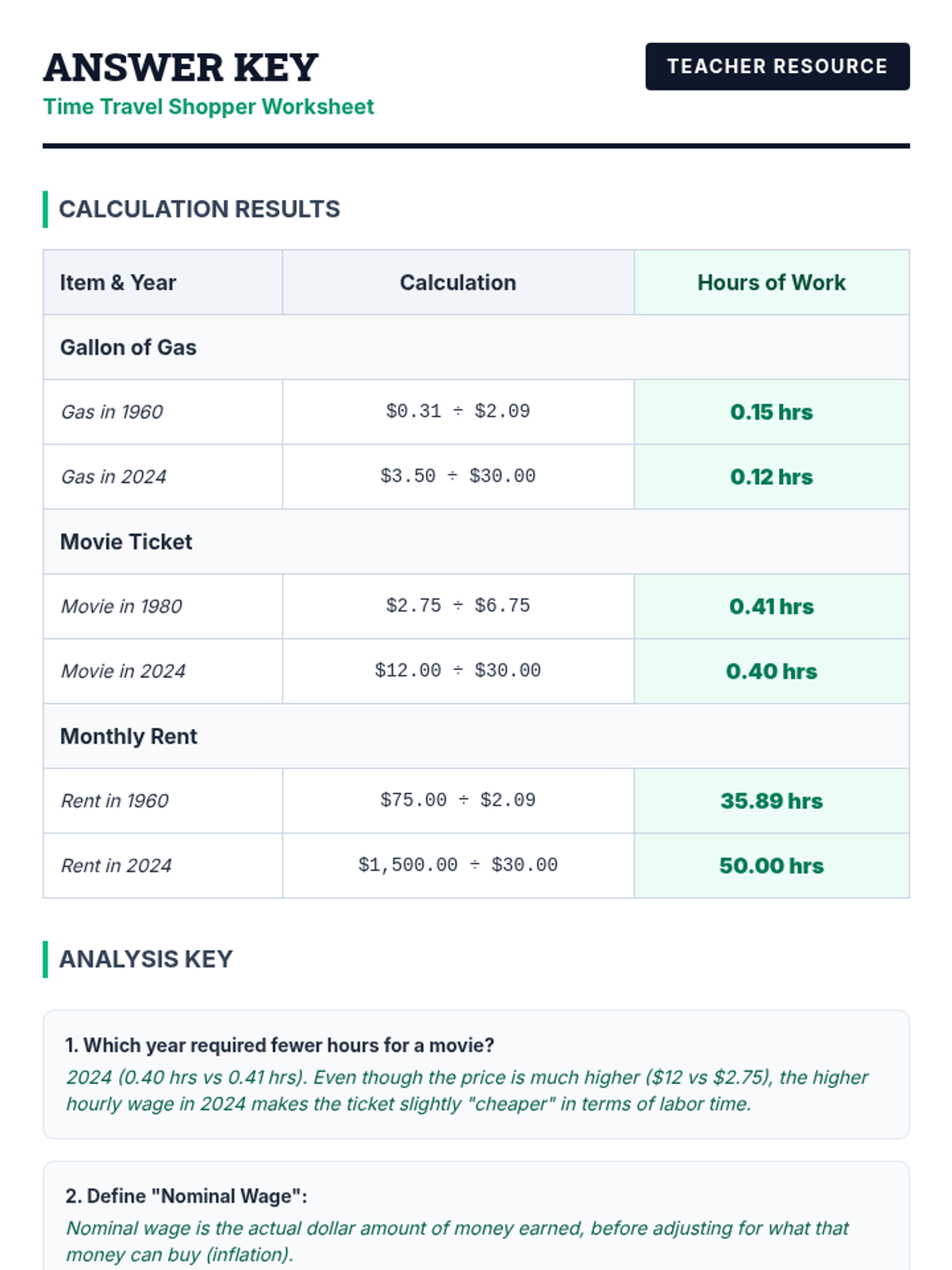Select the 50.00 hrs result cell
The height and width of the screenshot is (1270, 952).
point(771,866)
